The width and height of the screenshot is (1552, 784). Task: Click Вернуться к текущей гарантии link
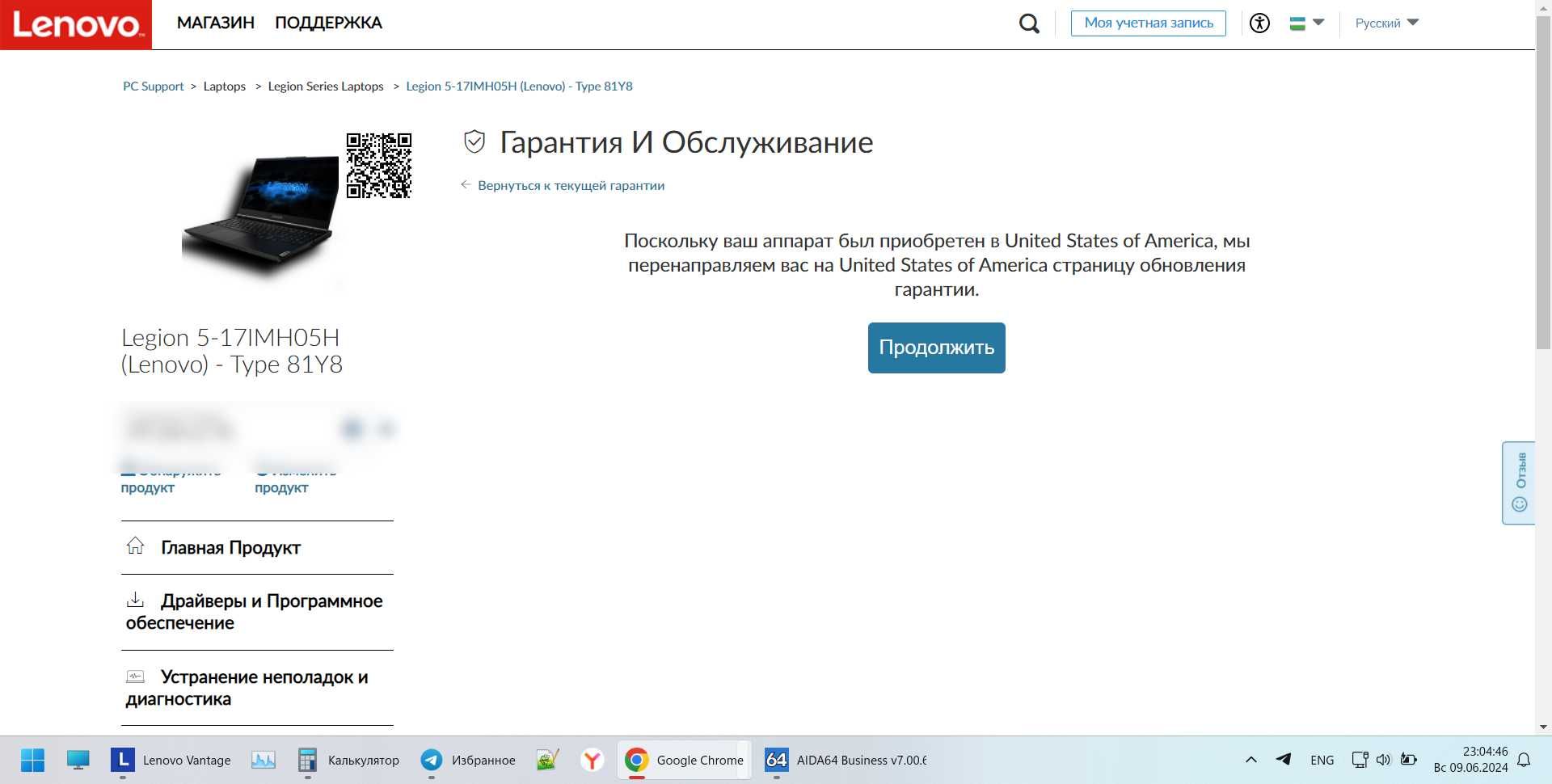(571, 185)
